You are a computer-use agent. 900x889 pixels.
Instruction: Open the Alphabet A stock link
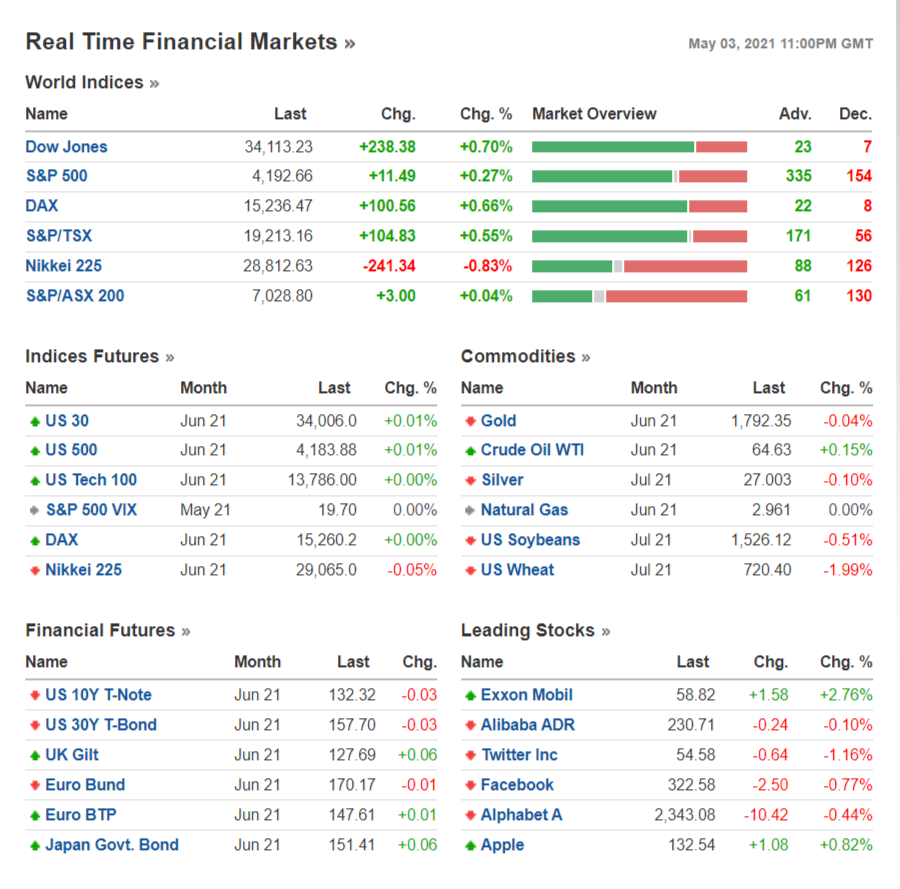pos(521,815)
